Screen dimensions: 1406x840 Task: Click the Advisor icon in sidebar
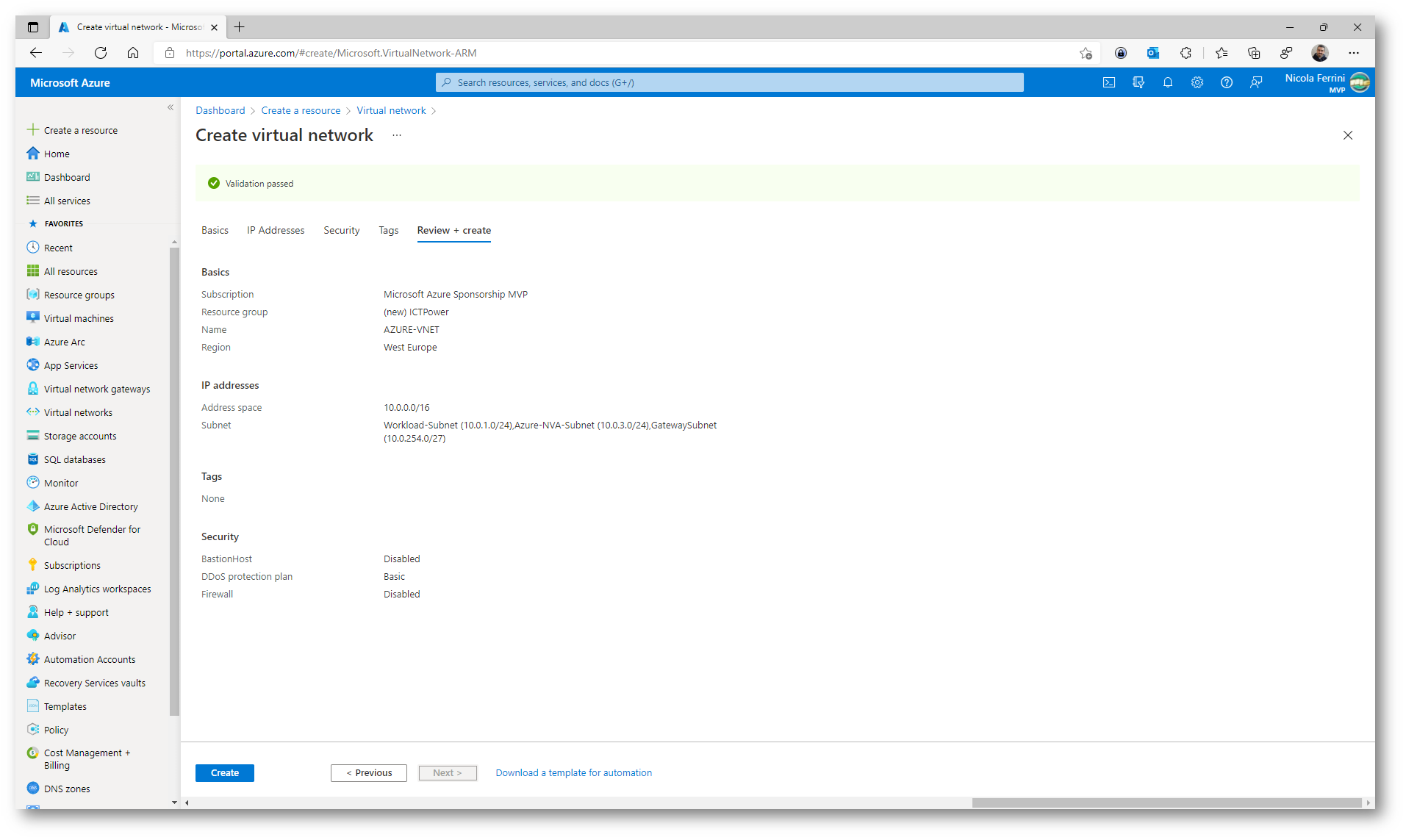[32, 636]
